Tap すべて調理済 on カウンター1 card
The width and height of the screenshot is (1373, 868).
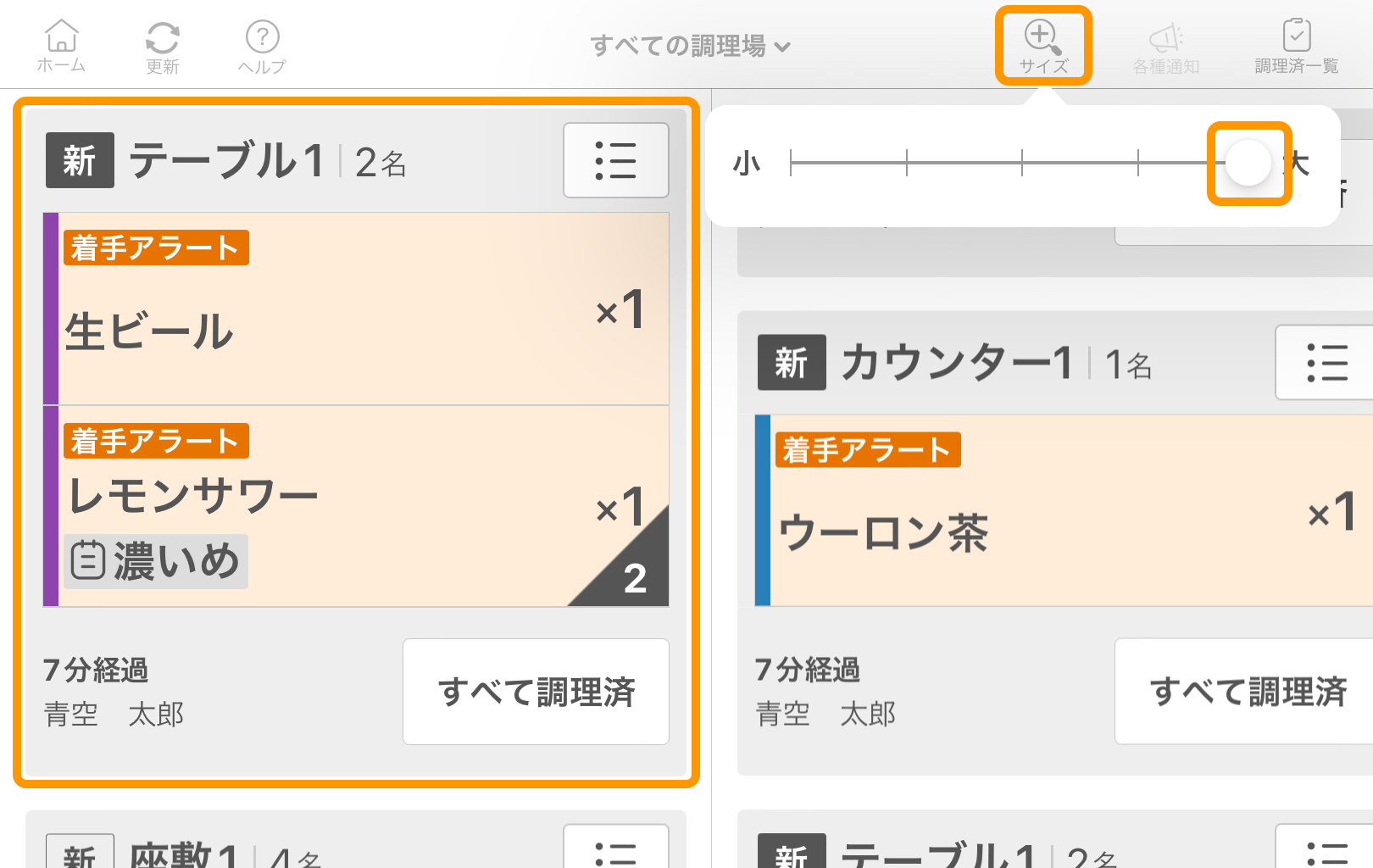1244,692
